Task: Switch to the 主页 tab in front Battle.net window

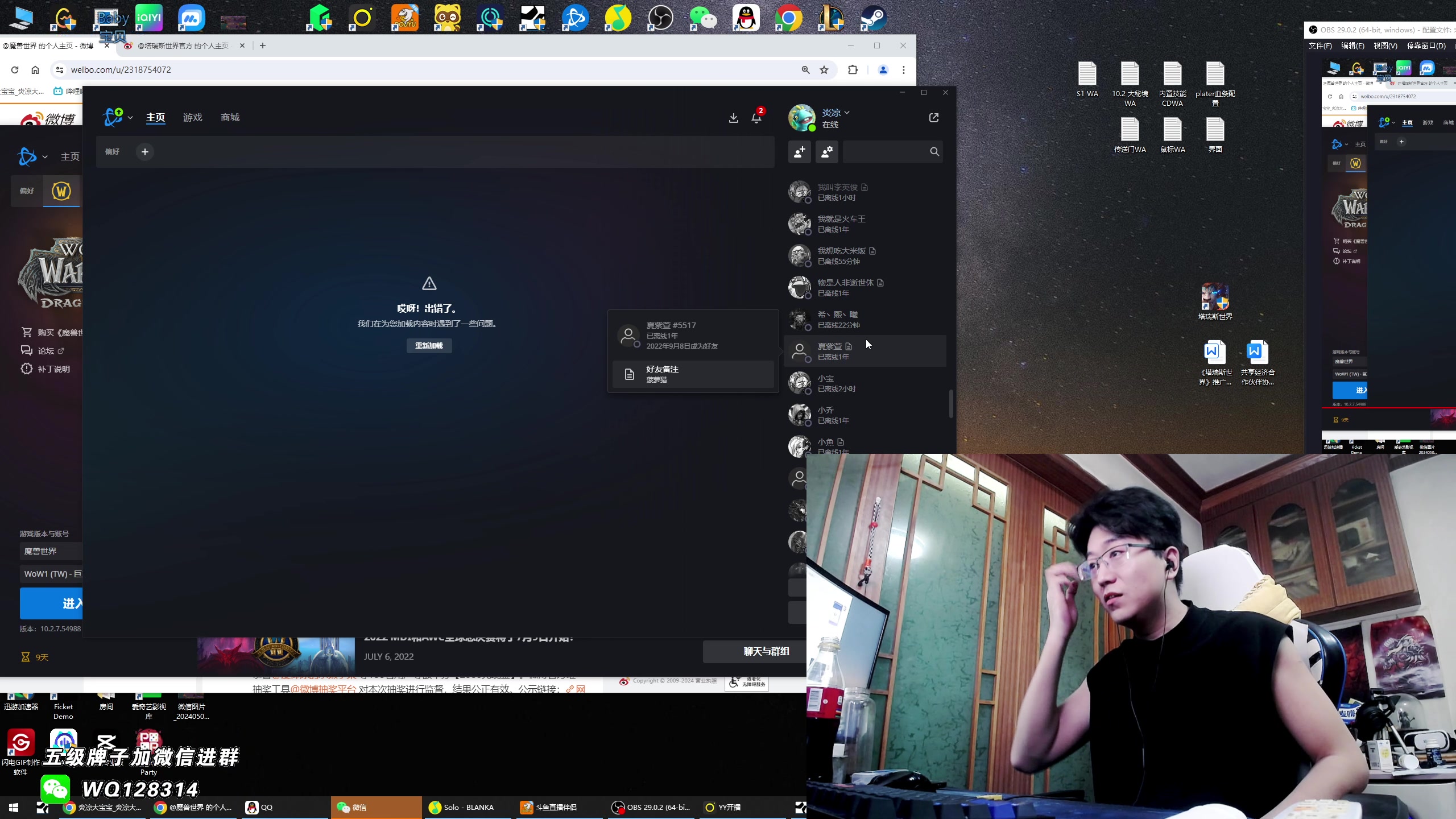Action: point(156,118)
